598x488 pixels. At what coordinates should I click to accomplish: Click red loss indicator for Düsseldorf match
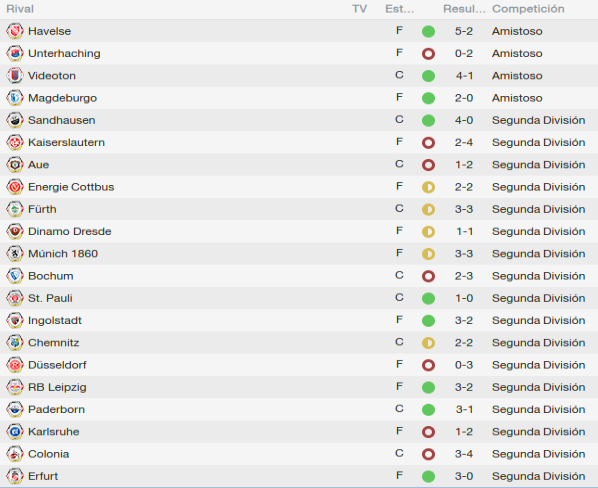click(428, 365)
